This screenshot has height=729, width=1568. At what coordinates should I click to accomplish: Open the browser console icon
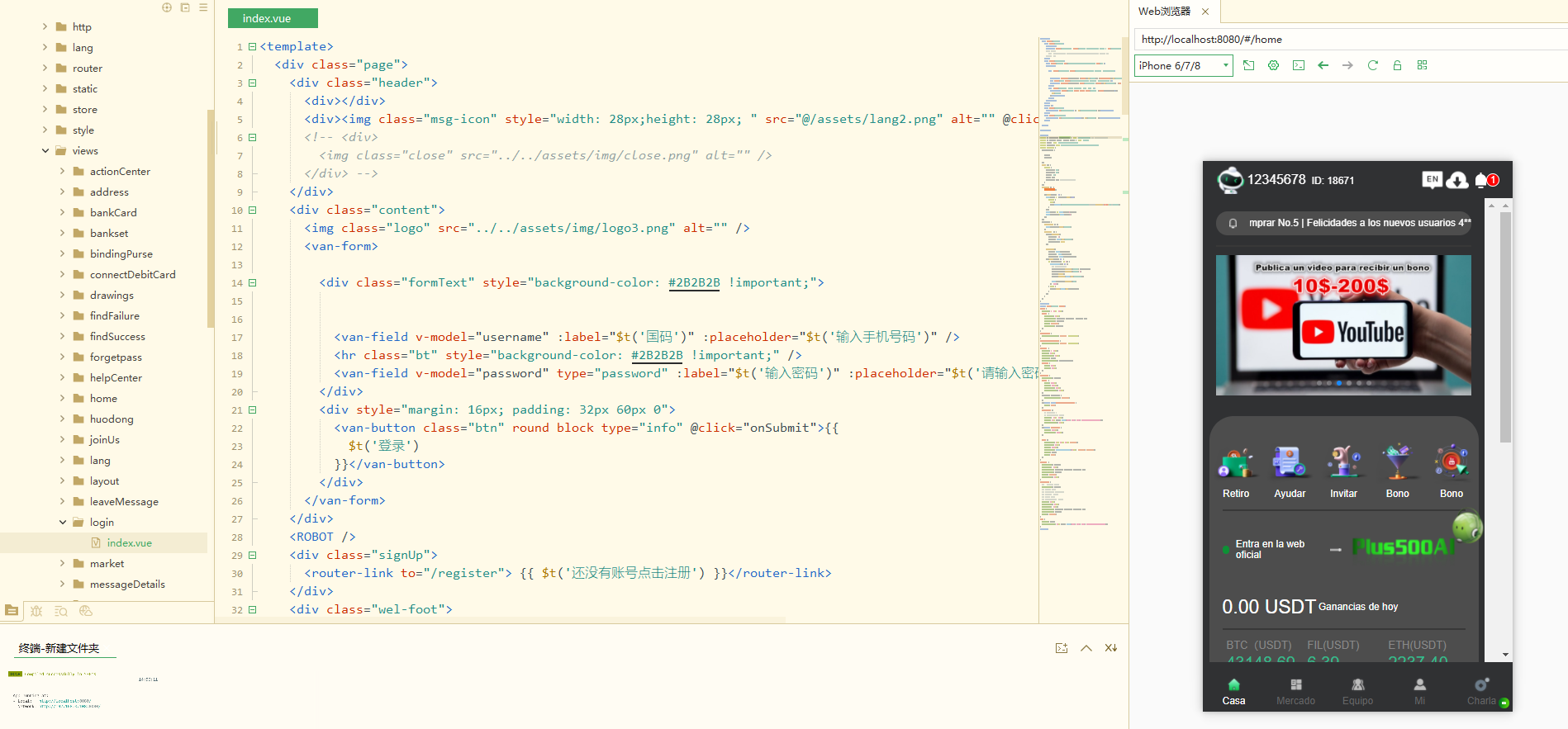[x=1299, y=65]
